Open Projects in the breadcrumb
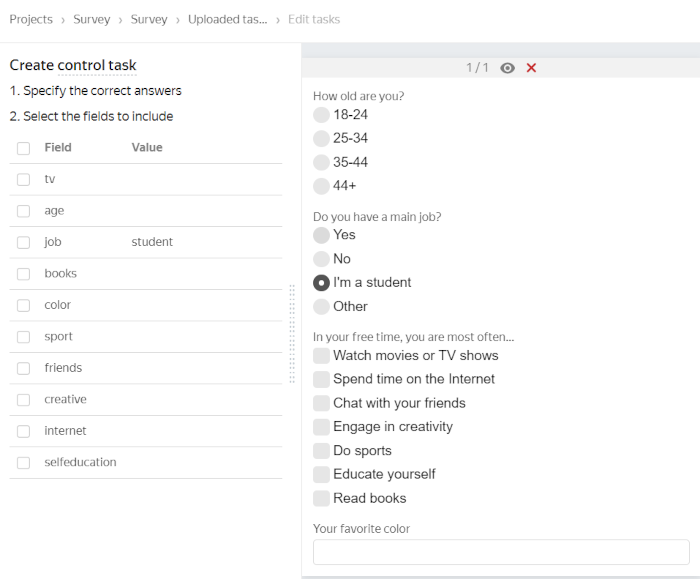This screenshot has height=579, width=700. [31, 19]
